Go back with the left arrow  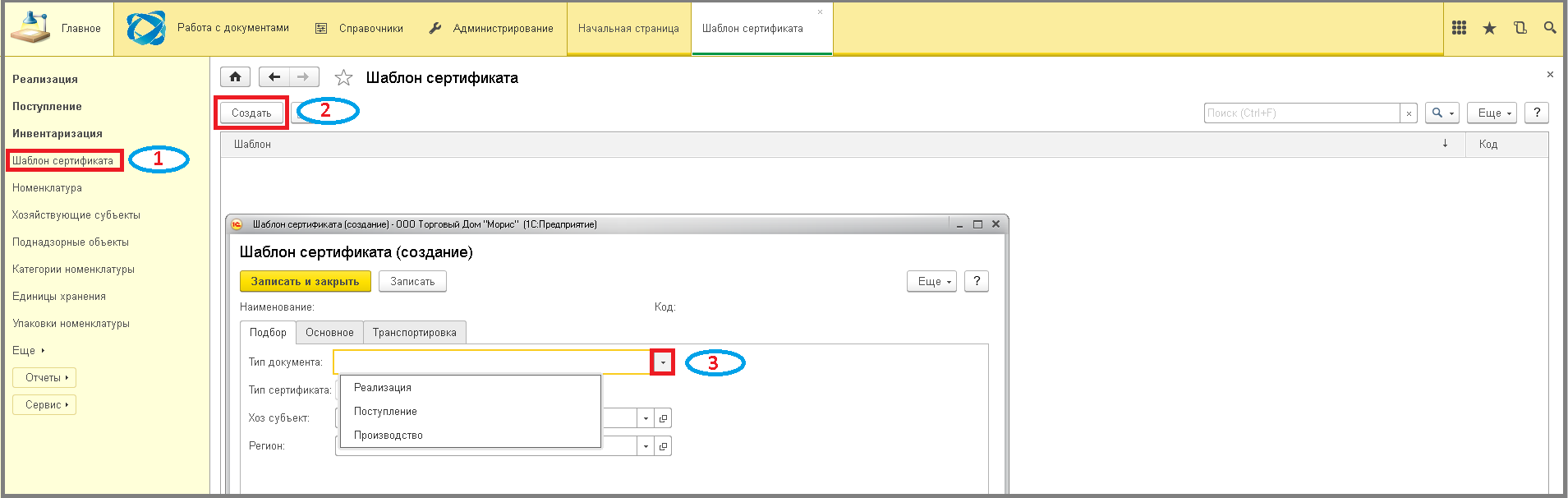tap(274, 77)
